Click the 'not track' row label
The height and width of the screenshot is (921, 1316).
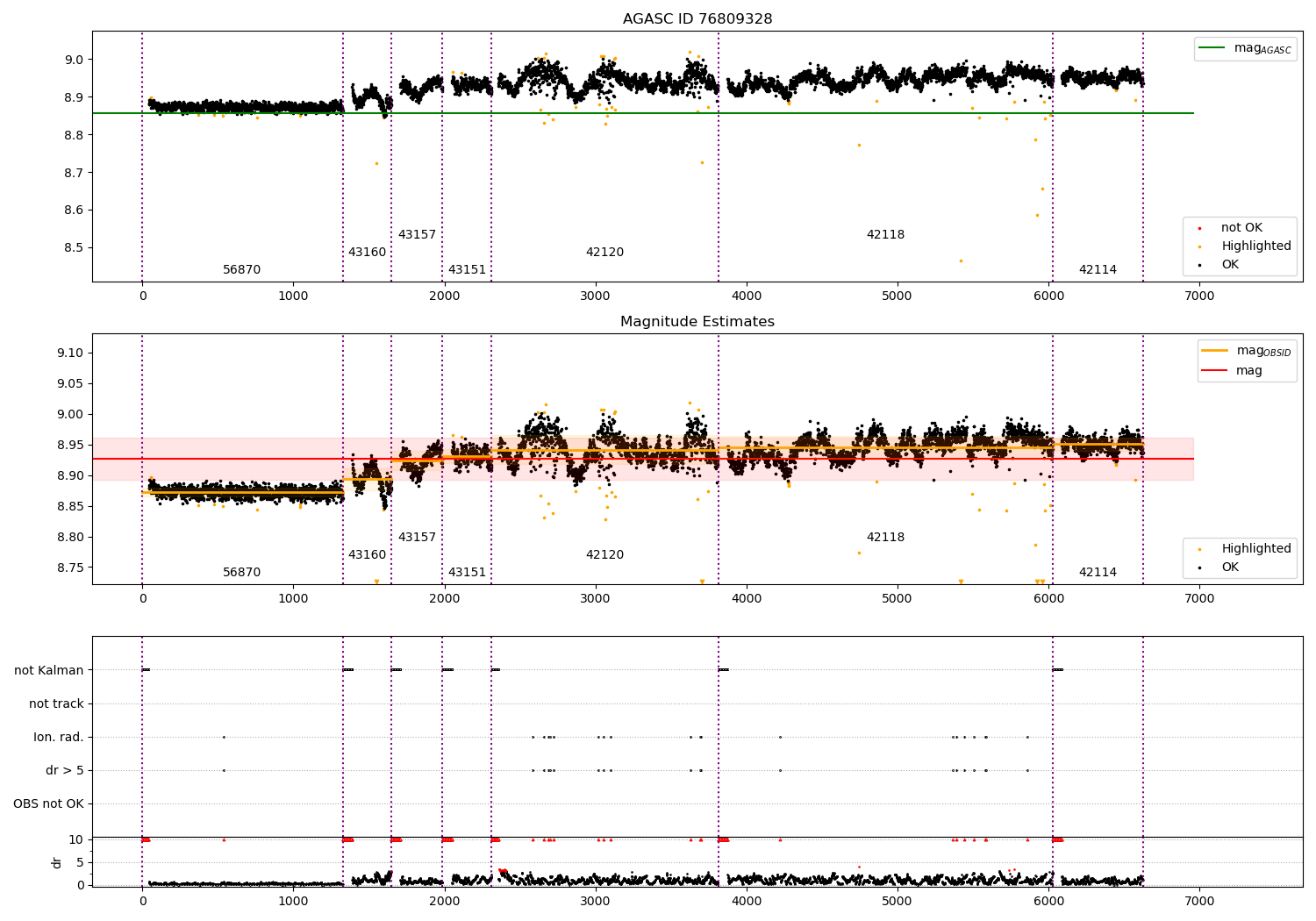(56, 703)
